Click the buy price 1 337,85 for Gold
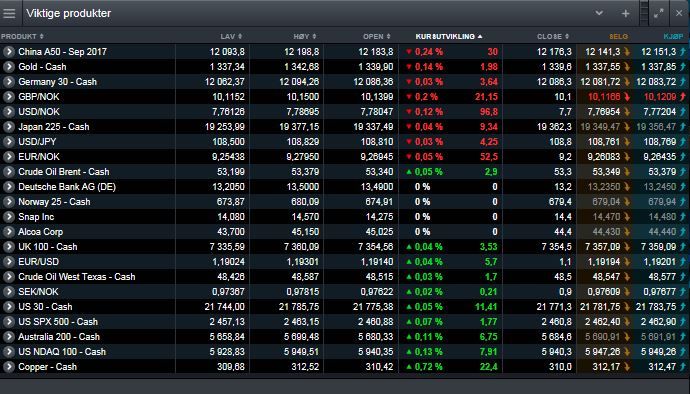Screen dimensions: 690x394 click(659, 67)
